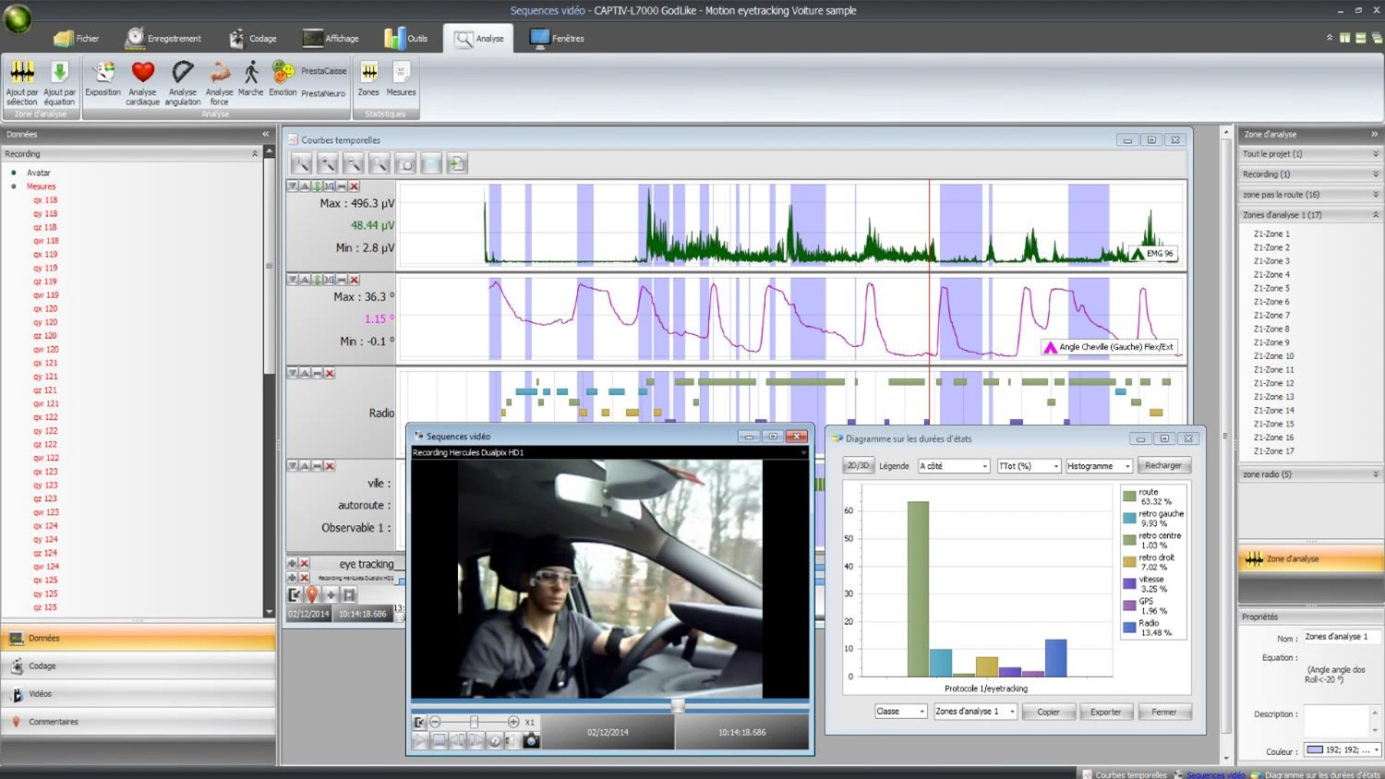Click the Exporter button in the diagram window

click(1105, 712)
